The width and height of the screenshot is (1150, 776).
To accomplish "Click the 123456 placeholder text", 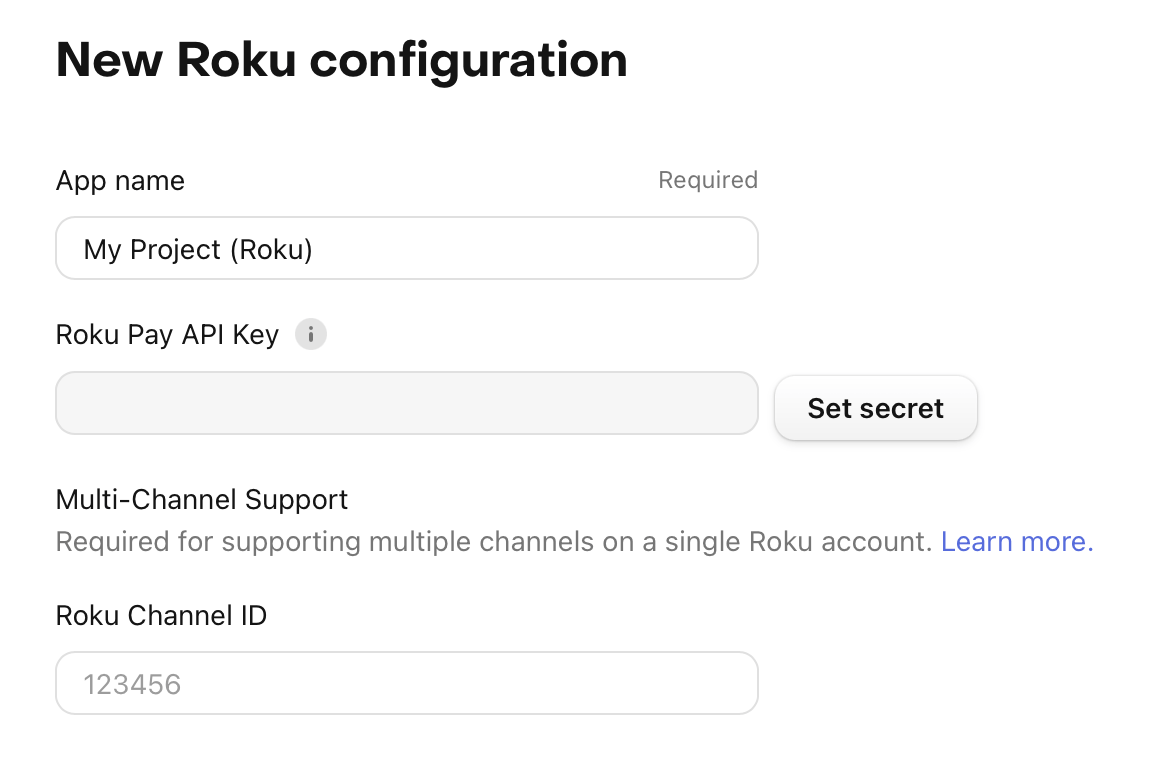I will pyautogui.click(x=132, y=685).
